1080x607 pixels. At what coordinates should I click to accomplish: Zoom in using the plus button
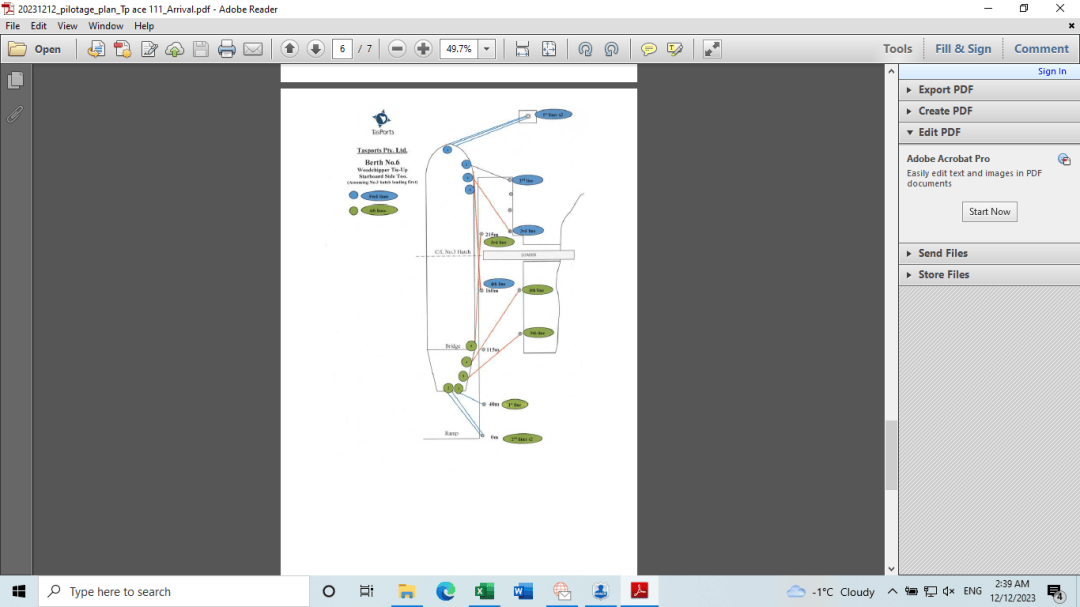(x=423, y=49)
